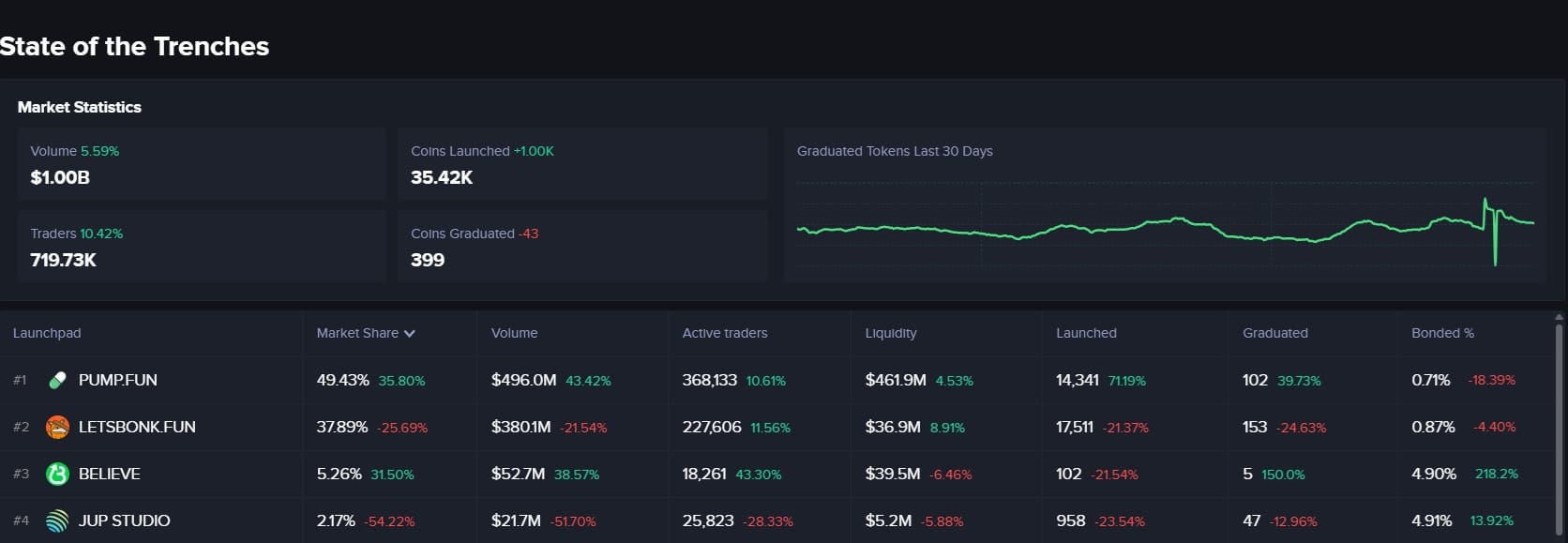The height and width of the screenshot is (543, 1568).
Task: Click the +1.00K coins launched change
Action: [x=534, y=151]
